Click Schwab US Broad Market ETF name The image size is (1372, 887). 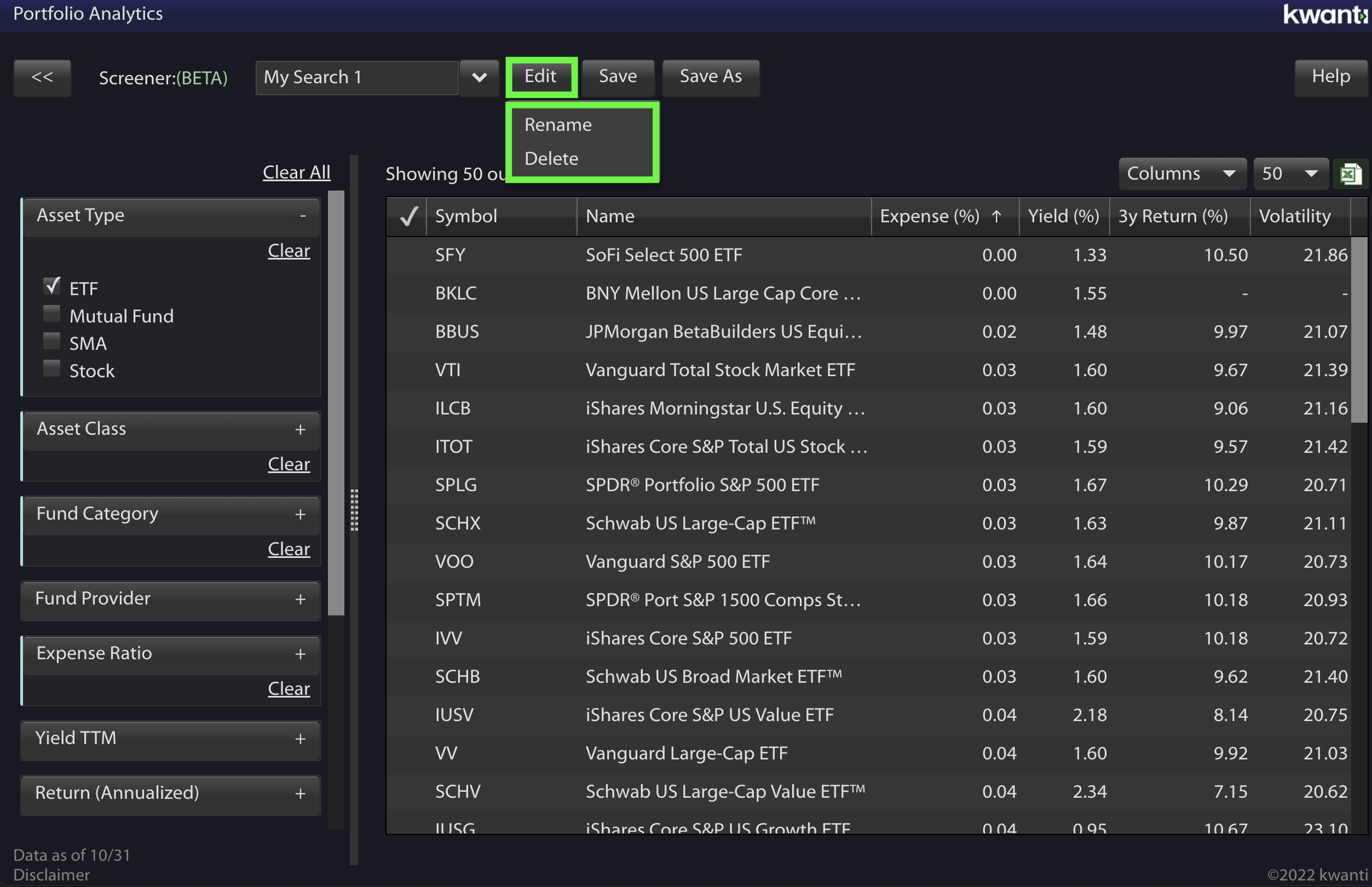point(714,677)
